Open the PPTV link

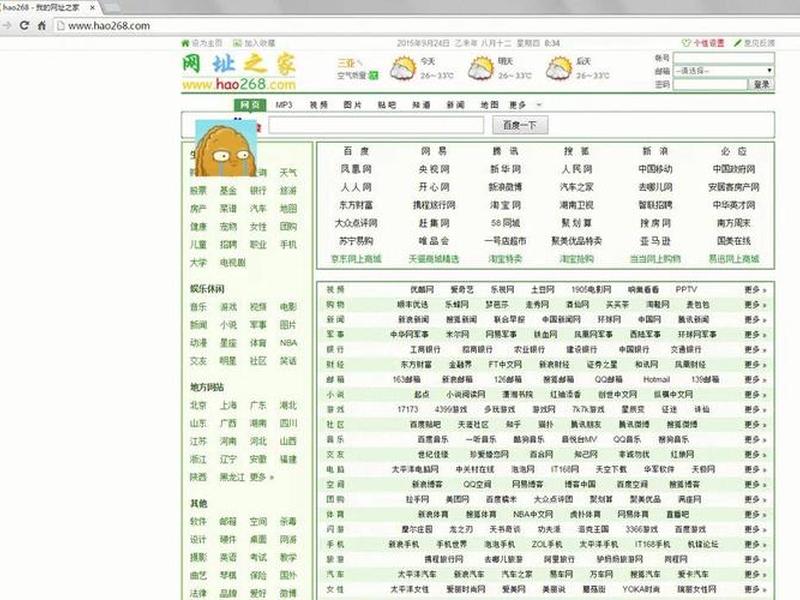point(686,290)
